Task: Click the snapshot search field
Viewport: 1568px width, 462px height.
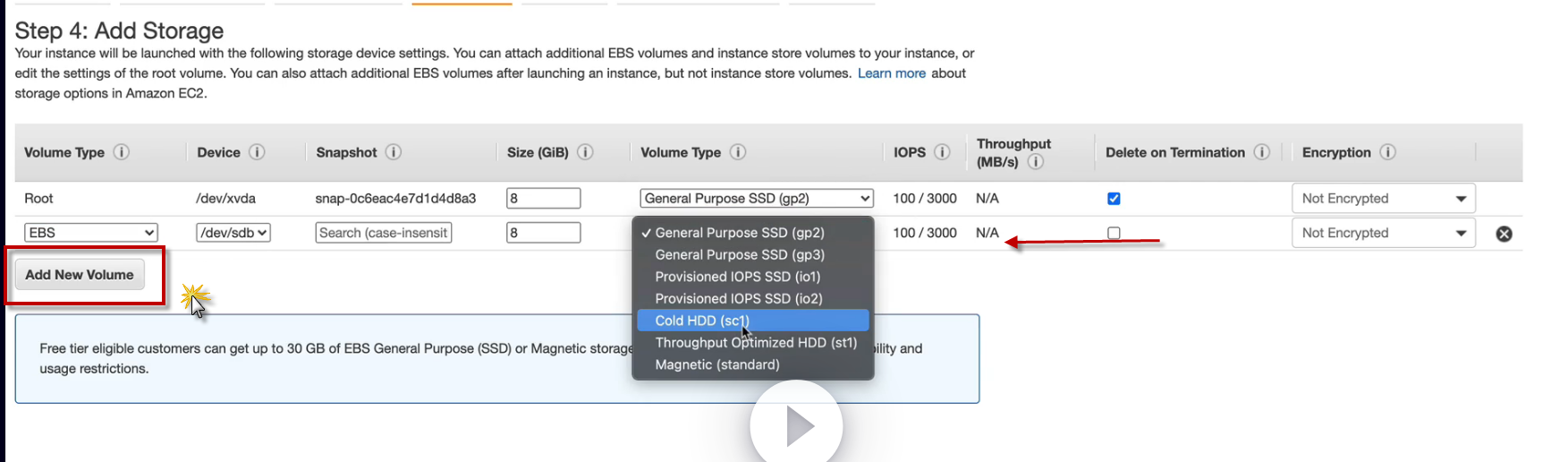Action: click(384, 233)
